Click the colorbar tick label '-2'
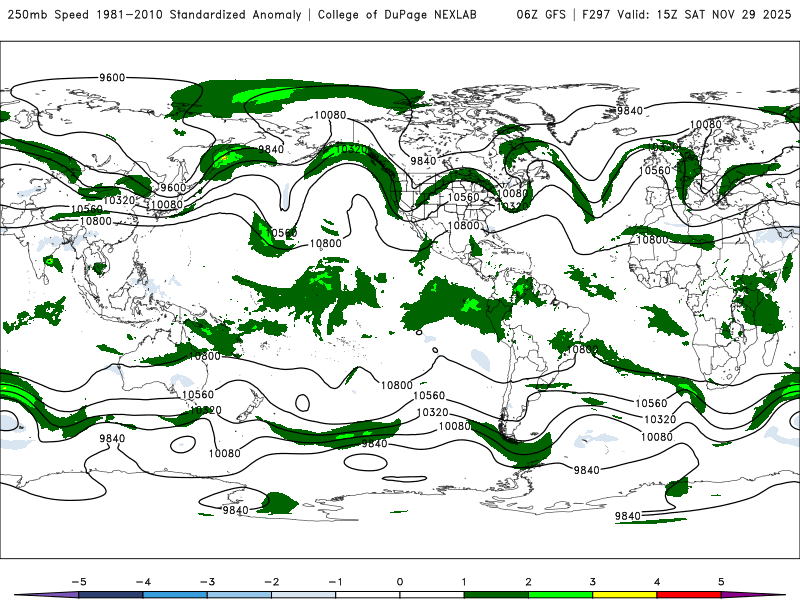The image size is (800, 600). pos(271,582)
